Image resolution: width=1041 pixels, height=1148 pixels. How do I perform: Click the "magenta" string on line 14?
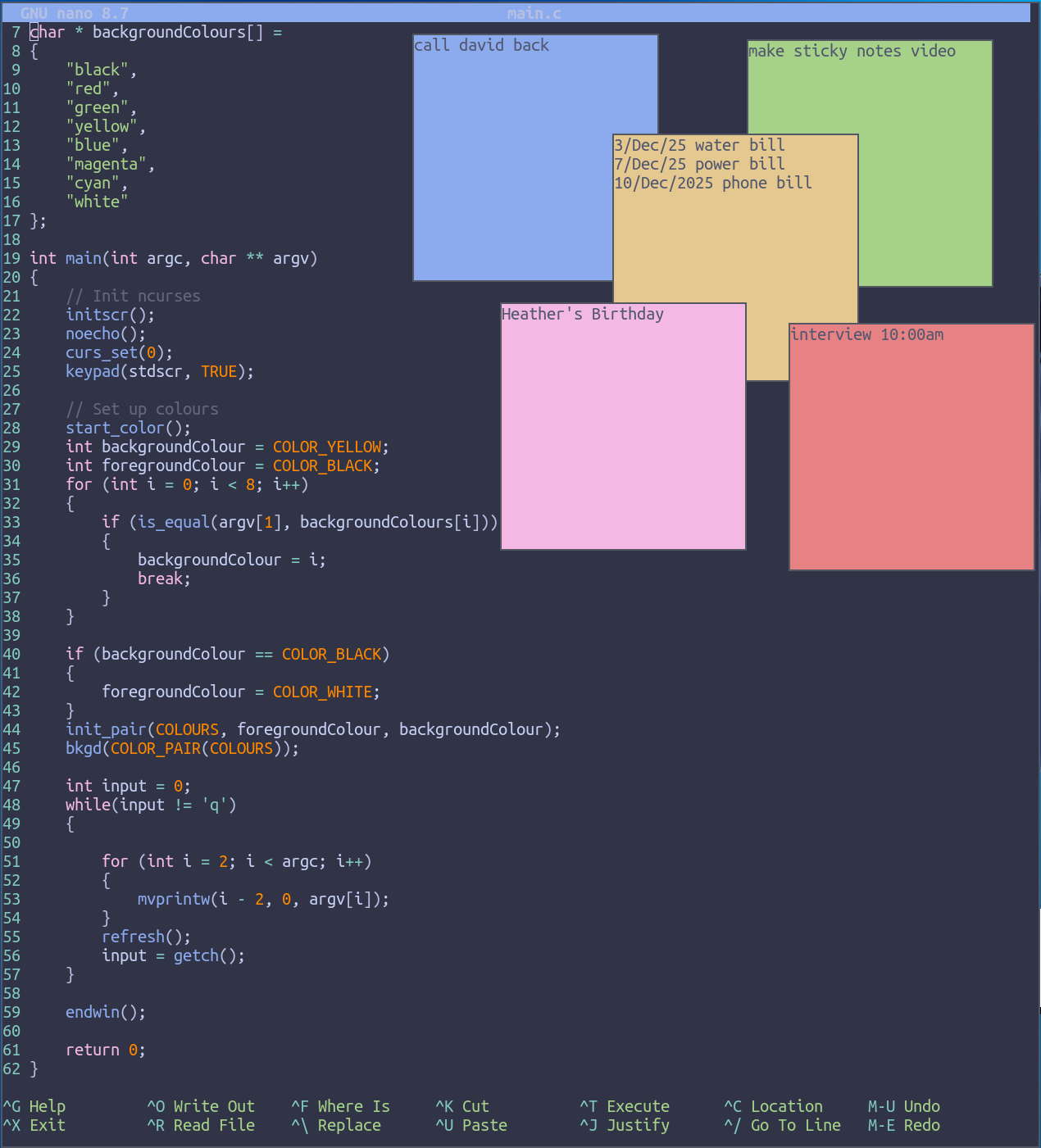pyautogui.click(x=106, y=164)
